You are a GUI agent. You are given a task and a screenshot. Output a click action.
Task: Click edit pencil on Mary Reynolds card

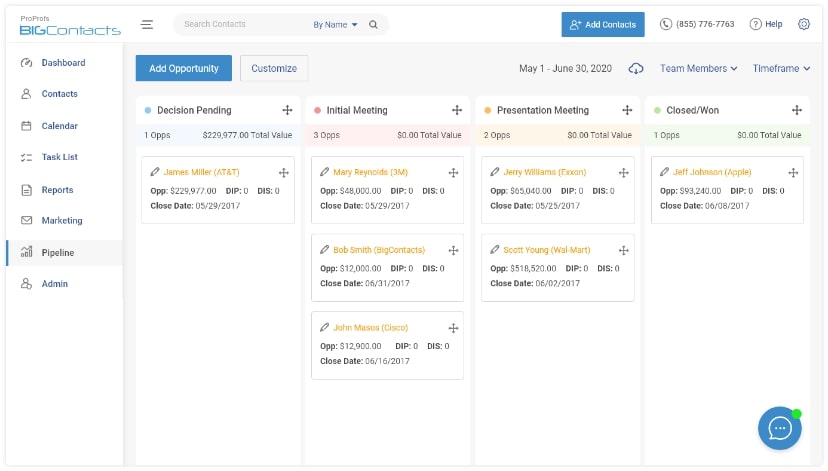[x=324, y=172]
